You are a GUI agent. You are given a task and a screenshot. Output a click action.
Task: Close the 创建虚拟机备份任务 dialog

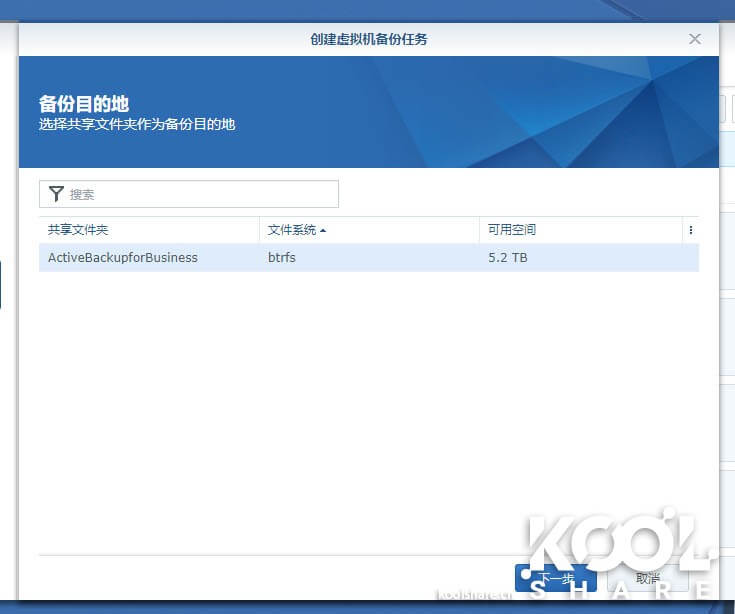coord(695,39)
